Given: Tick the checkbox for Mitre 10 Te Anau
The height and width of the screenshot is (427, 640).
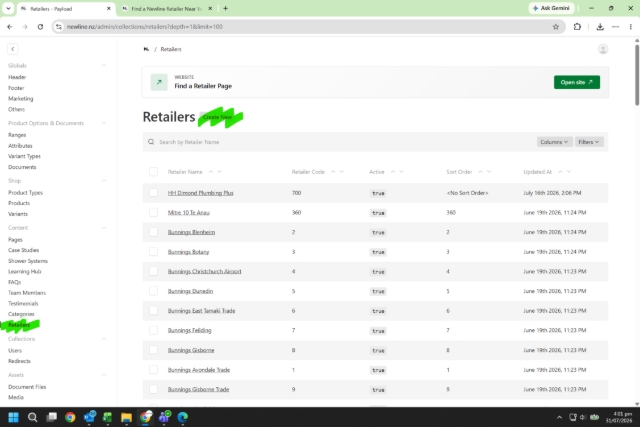Looking at the screenshot, I should coord(153,212).
